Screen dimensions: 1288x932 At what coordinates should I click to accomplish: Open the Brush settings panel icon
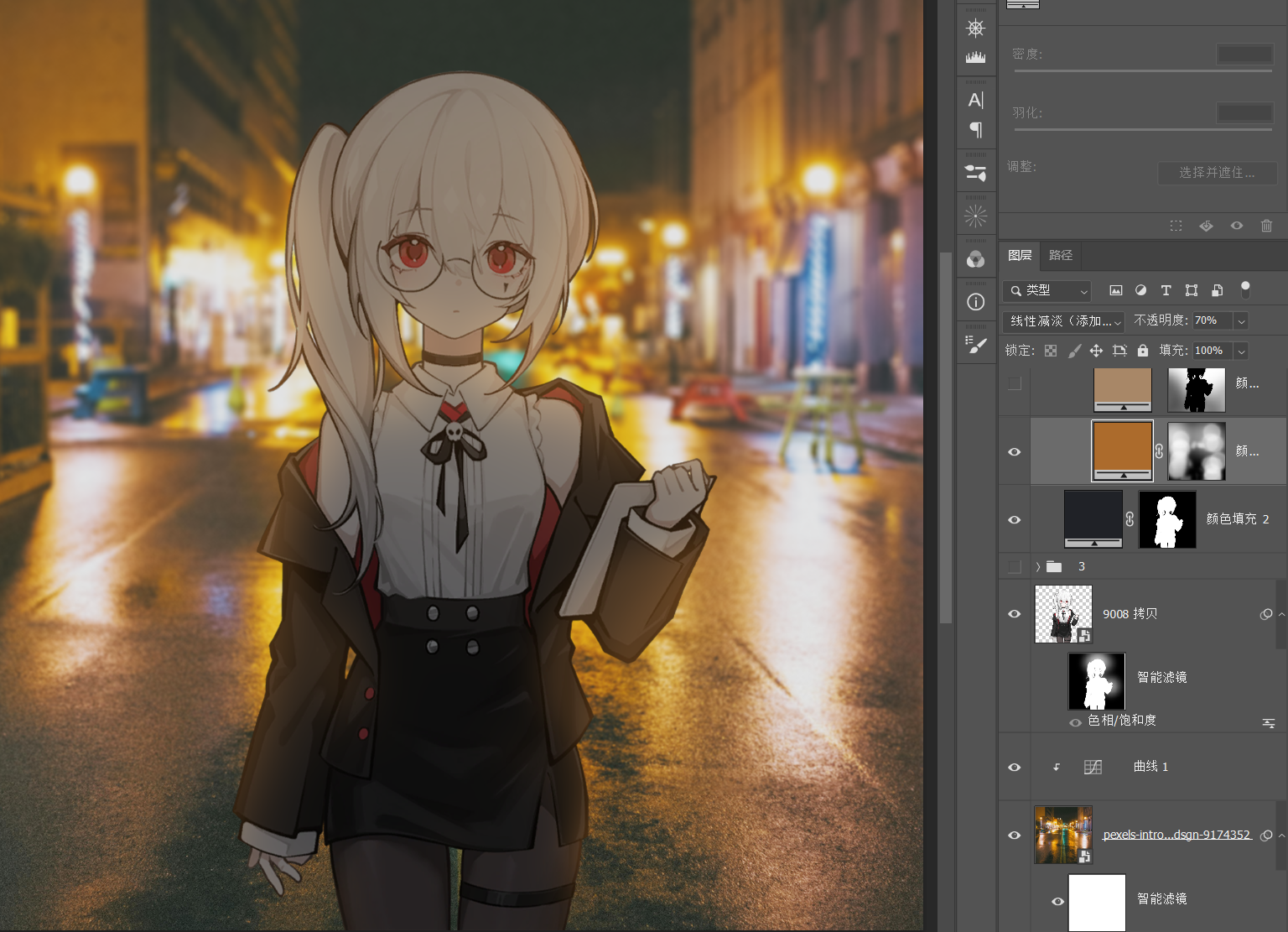[975, 345]
